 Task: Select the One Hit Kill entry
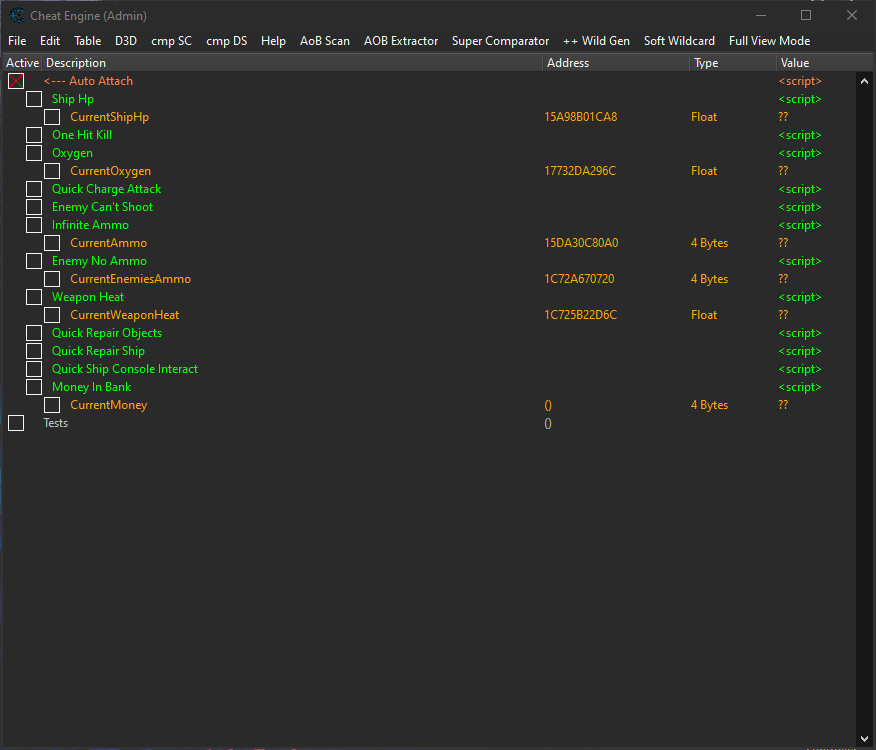82,135
